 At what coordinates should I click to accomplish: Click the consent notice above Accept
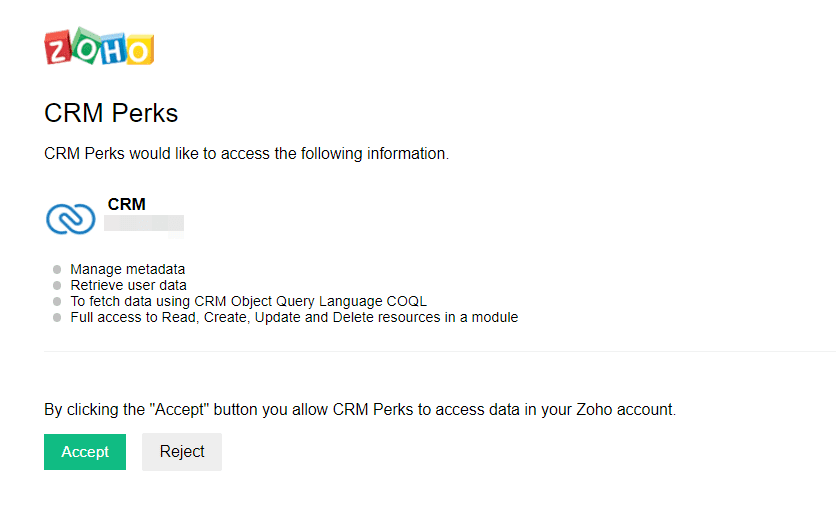pyautogui.click(x=360, y=410)
